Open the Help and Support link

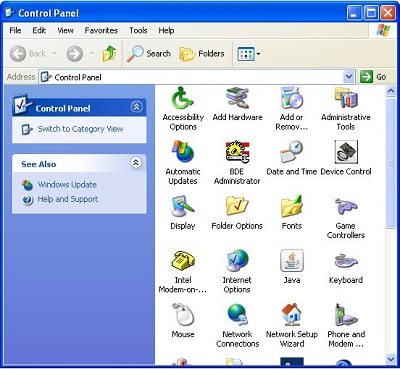pyautogui.click(x=68, y=199)
